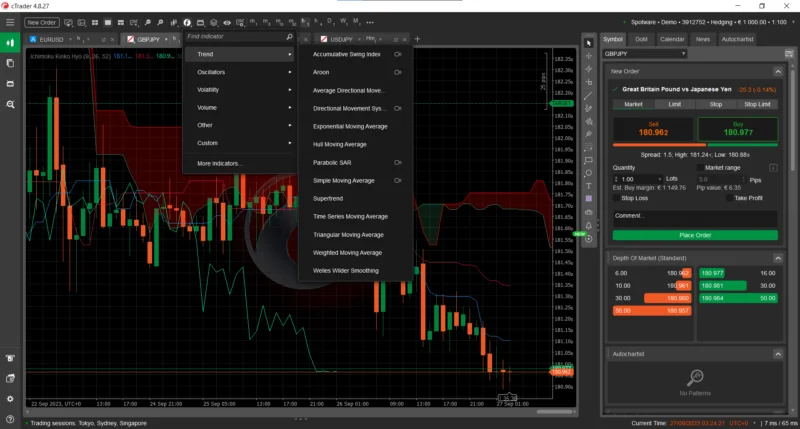
Task: Select the text drawing tool
Action: [589, 186]
